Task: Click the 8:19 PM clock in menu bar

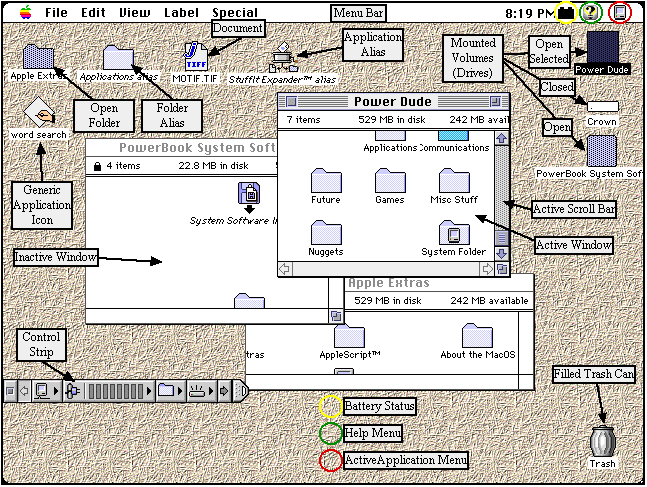Action: (531, 14)
